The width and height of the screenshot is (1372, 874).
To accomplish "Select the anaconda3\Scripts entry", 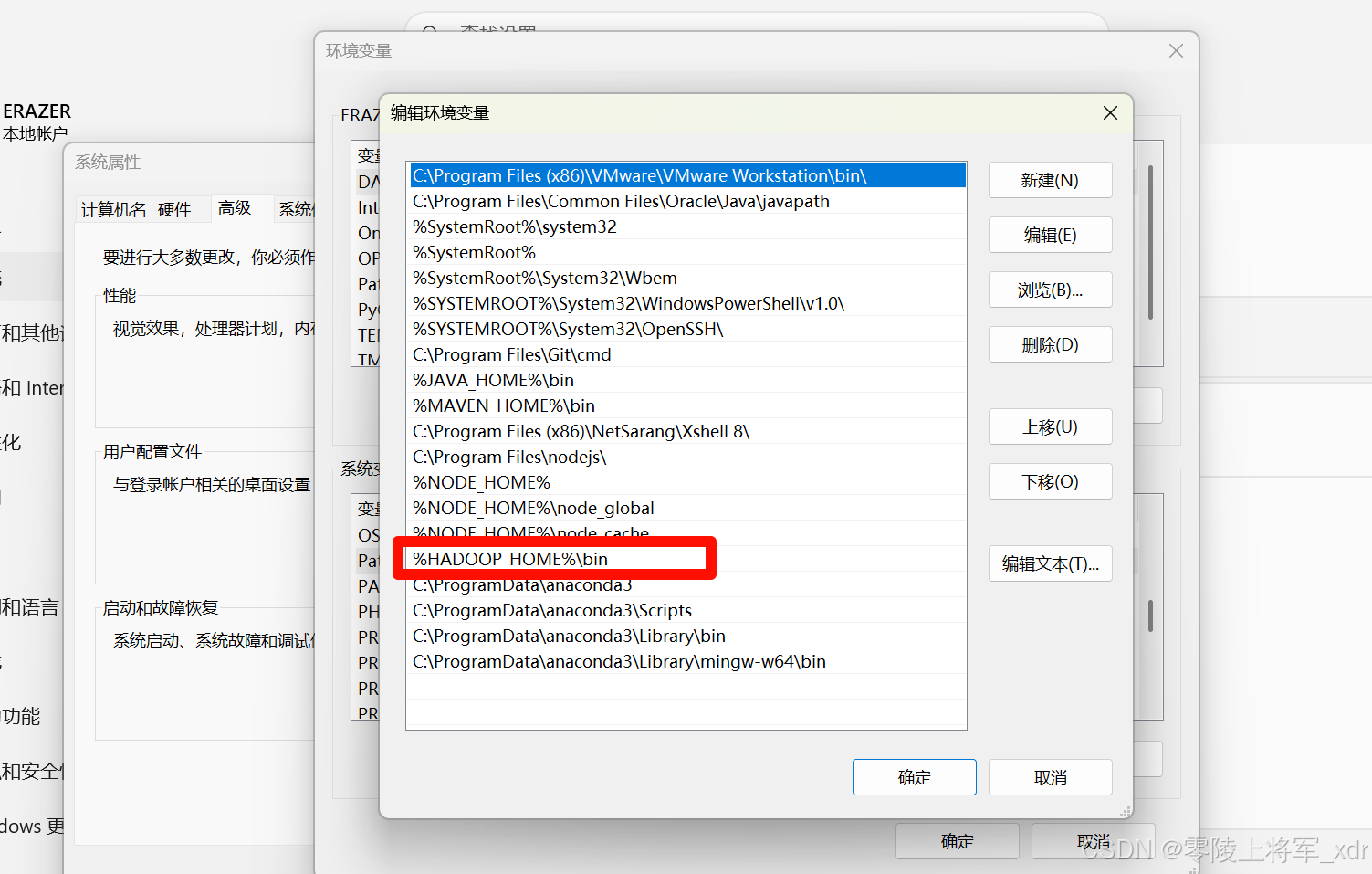I will pyautogui.click(x=687, y=610).
